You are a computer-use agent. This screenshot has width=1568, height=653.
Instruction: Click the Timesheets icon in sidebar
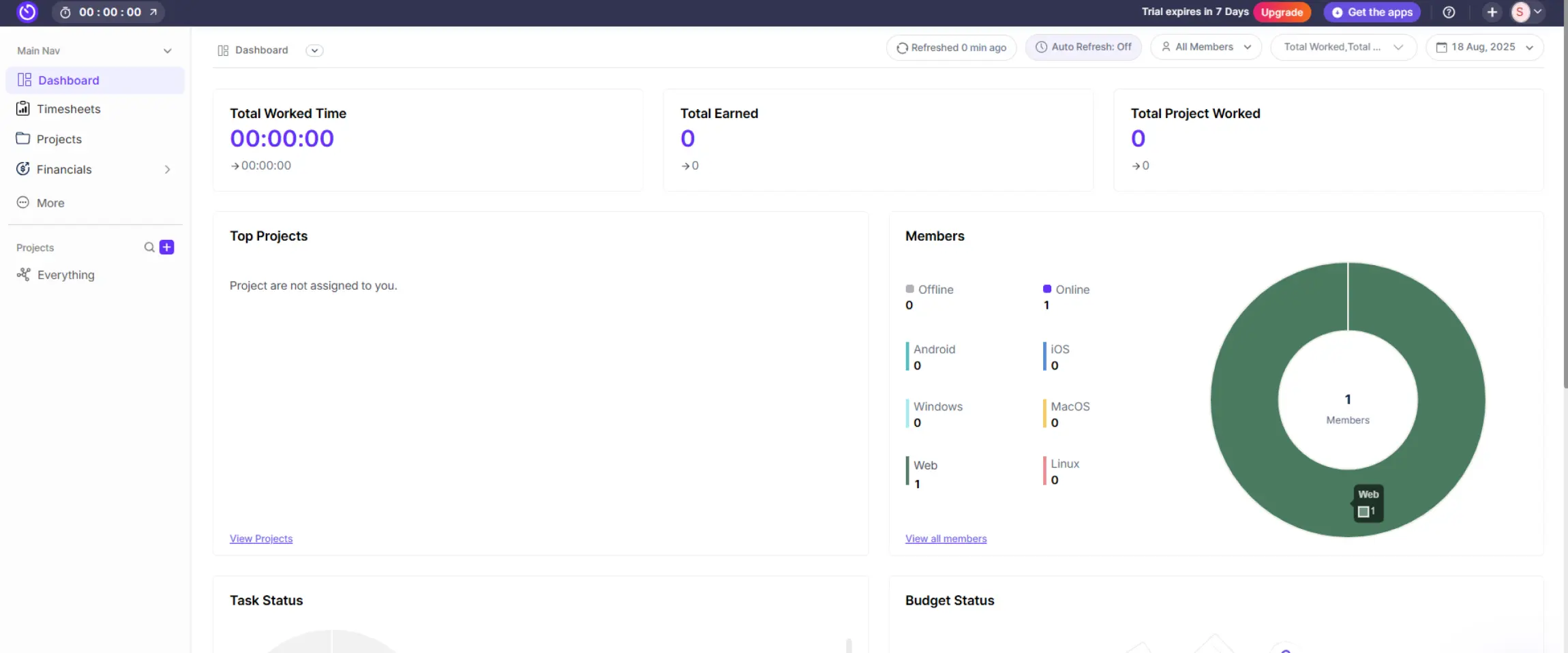(23, 108)
